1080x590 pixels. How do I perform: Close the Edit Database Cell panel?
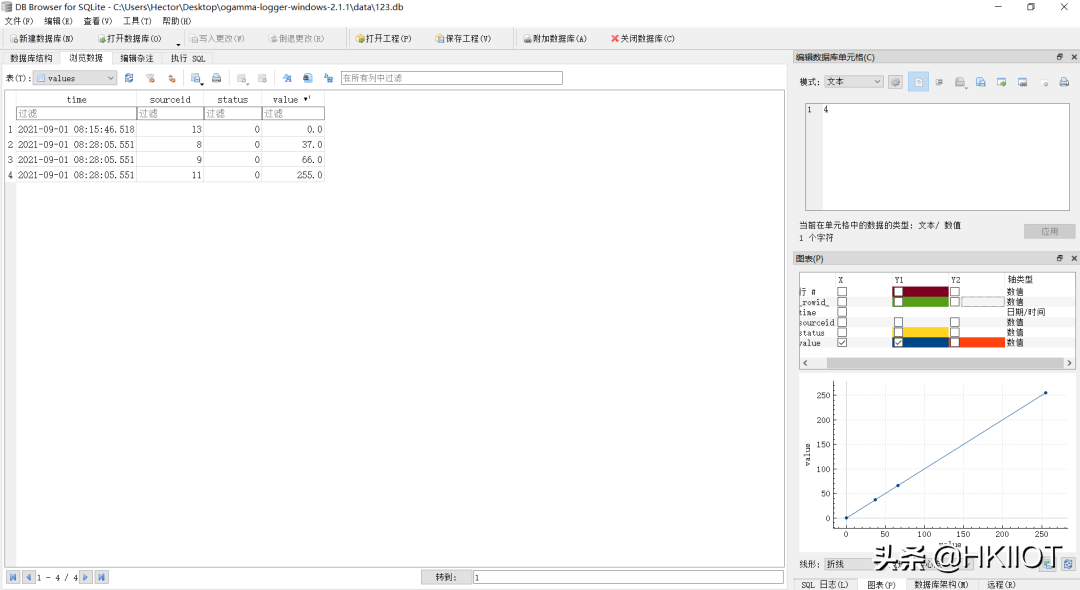coord(1074,57)
